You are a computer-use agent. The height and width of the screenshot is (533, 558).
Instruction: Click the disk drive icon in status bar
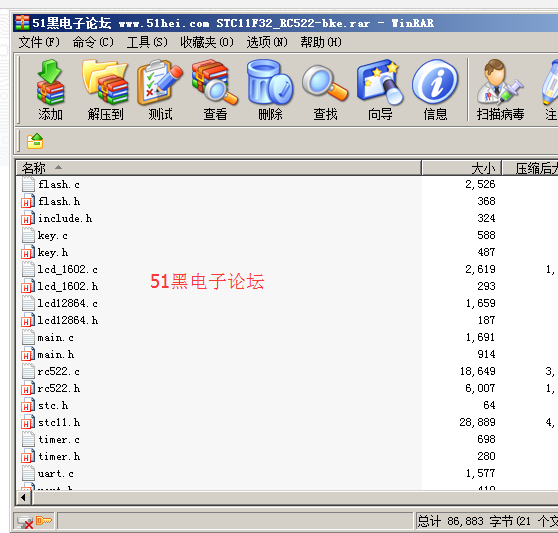tap(25, 522)
